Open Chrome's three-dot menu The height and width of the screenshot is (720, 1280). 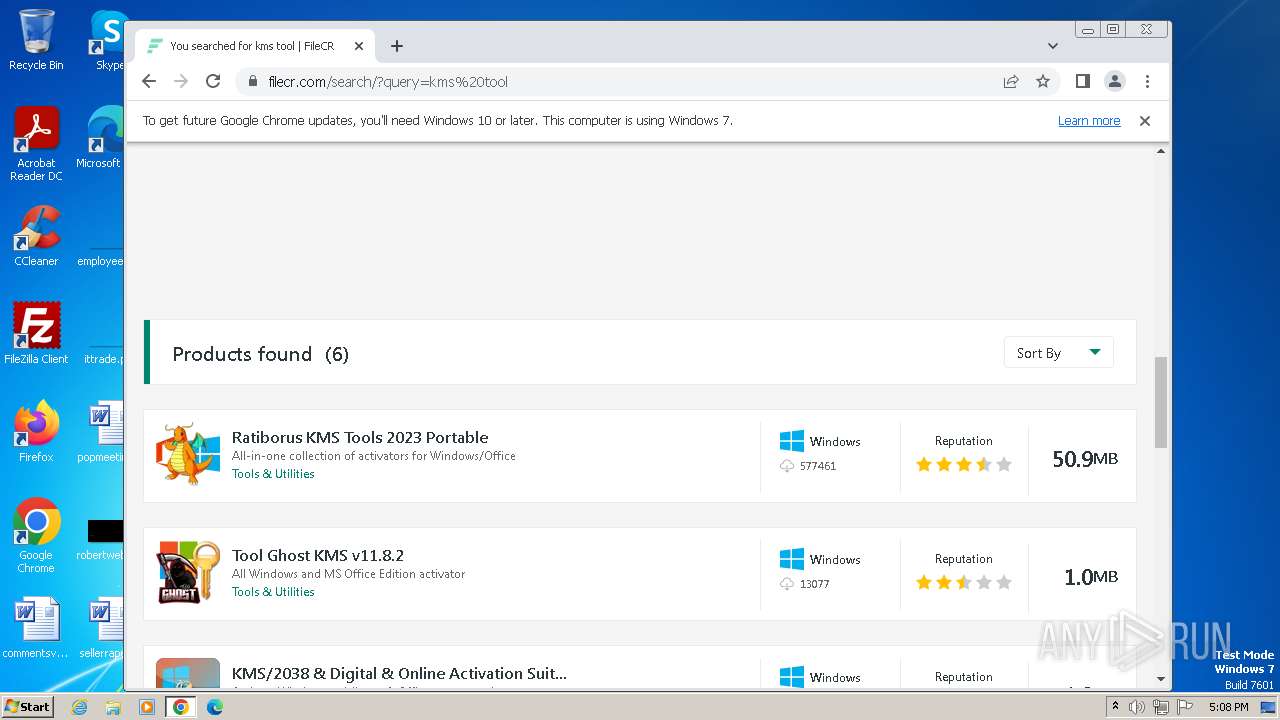[1147, 81]
